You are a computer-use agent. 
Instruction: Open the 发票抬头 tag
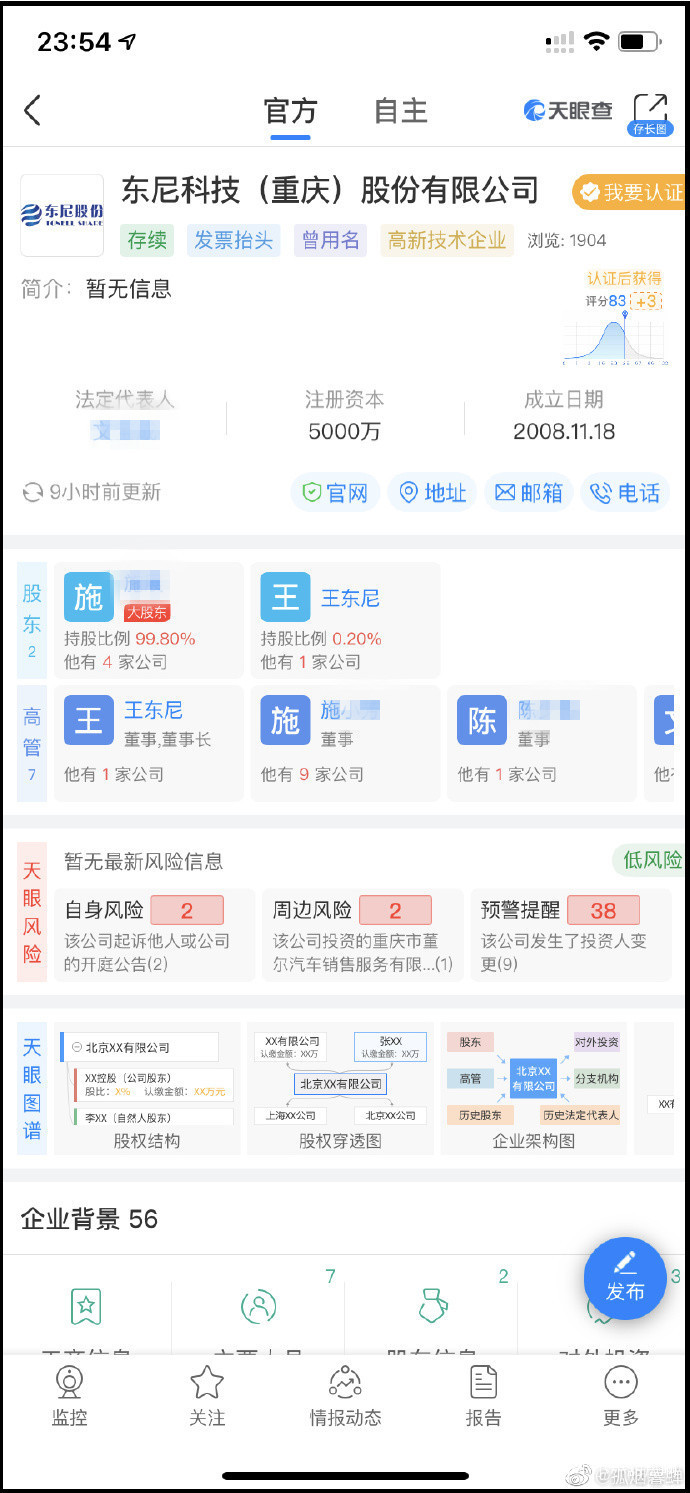(x=233, y=240)
